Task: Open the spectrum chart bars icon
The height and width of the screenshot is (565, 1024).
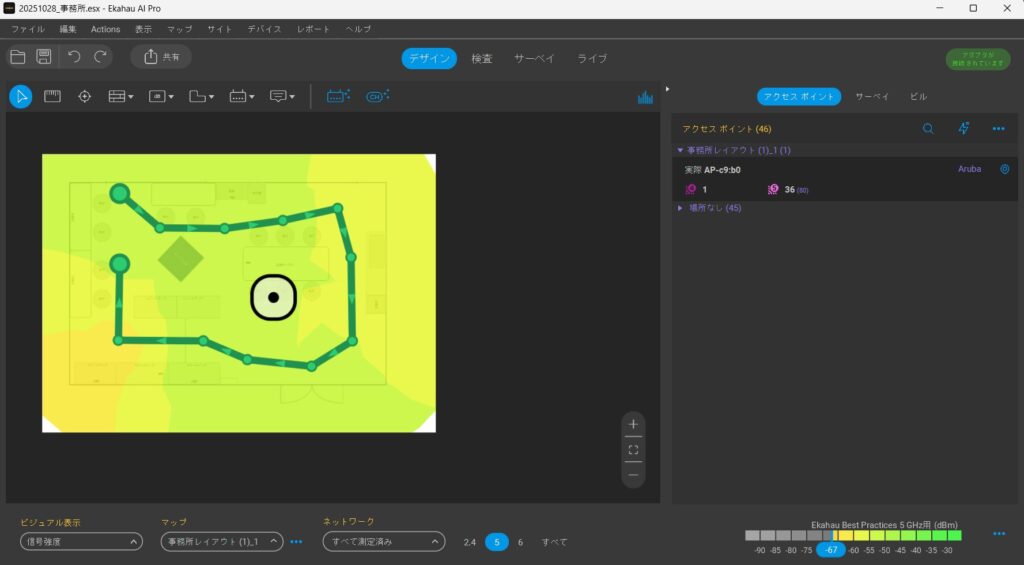Action: (645, 97)
